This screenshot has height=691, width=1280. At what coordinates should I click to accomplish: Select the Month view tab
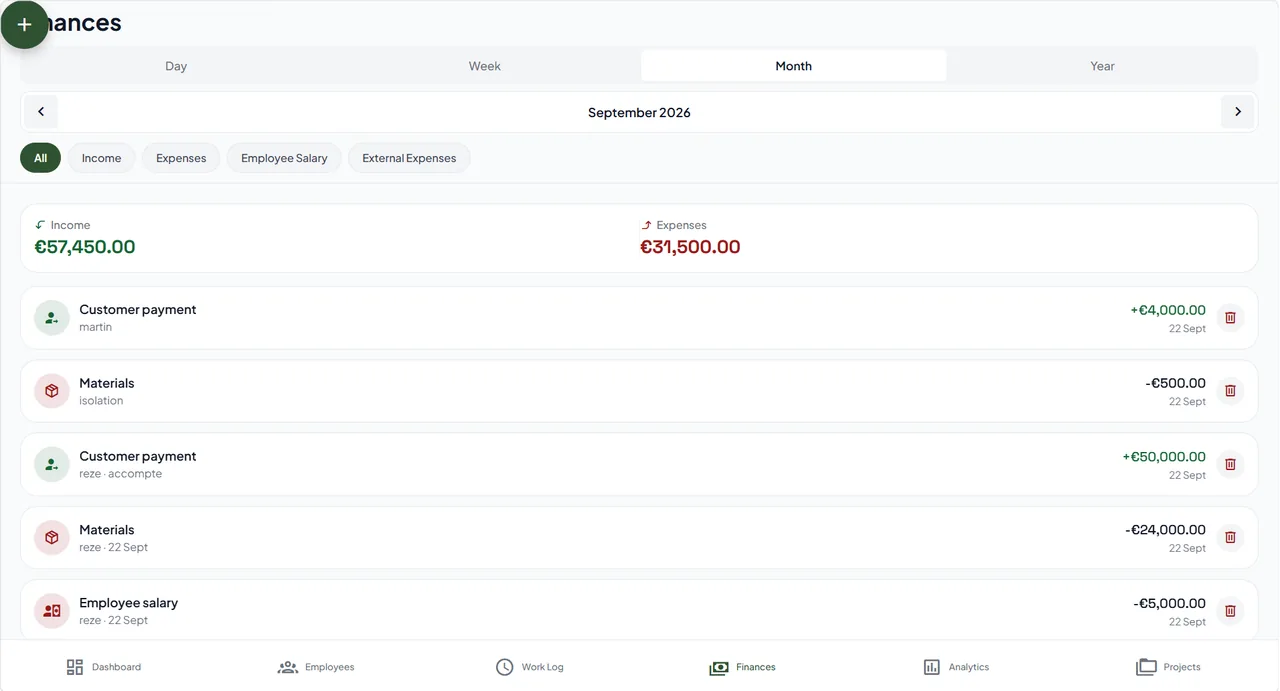794,66
